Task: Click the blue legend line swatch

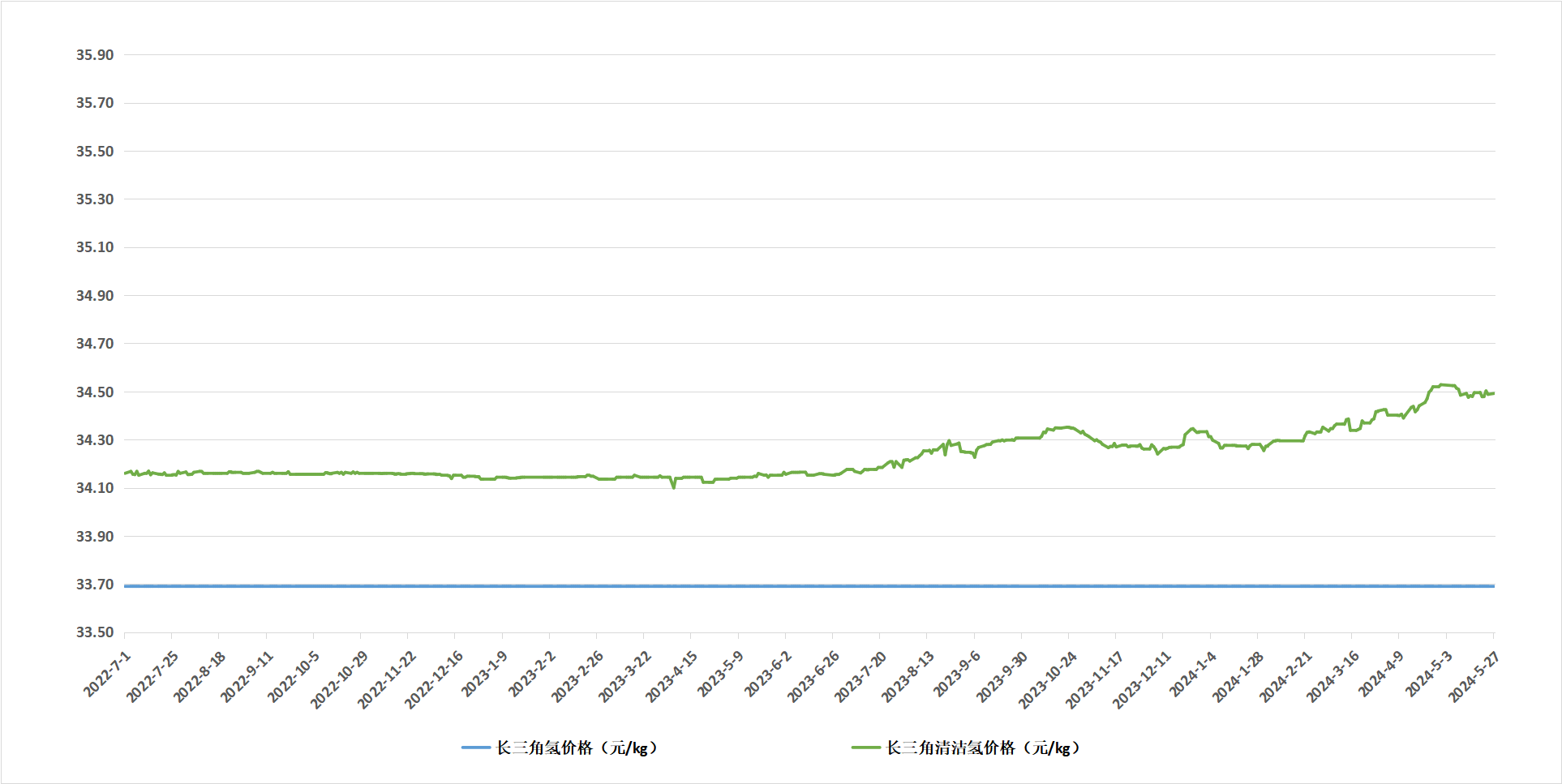Action: 476,748
